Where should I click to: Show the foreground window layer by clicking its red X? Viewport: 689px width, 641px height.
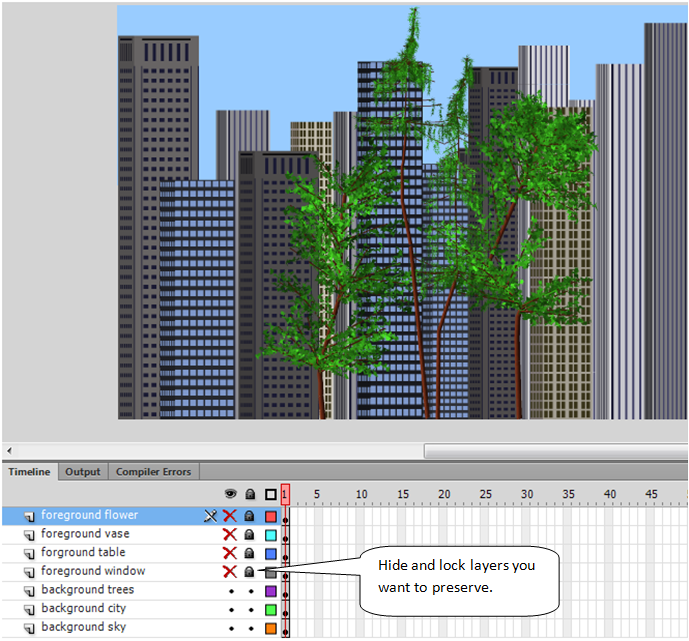point(230,572)
